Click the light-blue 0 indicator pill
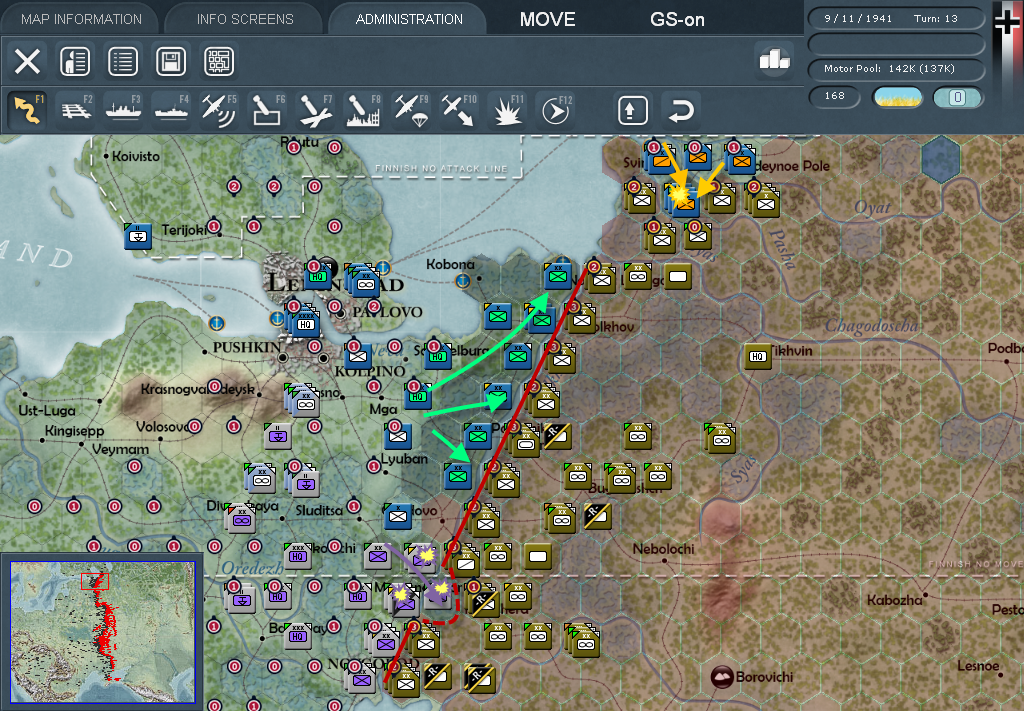The width and height of the screenshot is (1024, 711). point(957,97)
